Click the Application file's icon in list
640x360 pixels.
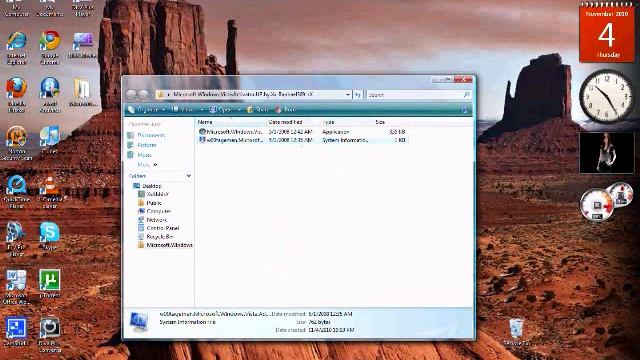202,132
